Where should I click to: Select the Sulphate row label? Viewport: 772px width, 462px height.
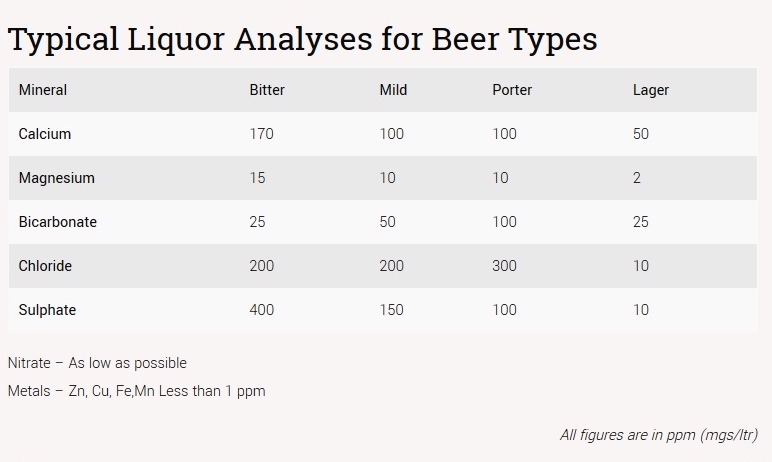click(47, 310)
